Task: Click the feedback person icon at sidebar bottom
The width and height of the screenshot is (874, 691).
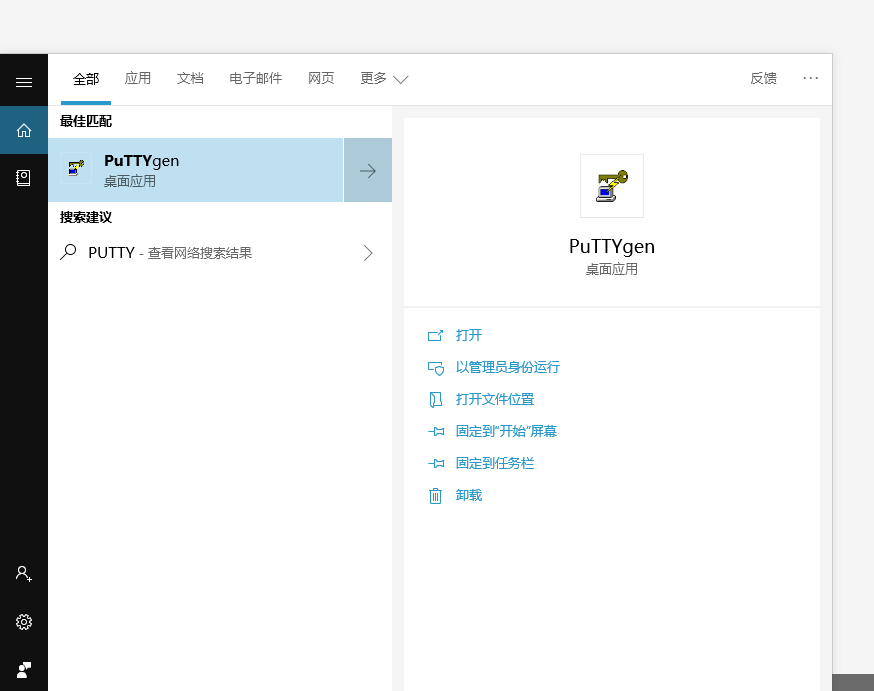Action: pyautogui.click(x=23, y=670)
